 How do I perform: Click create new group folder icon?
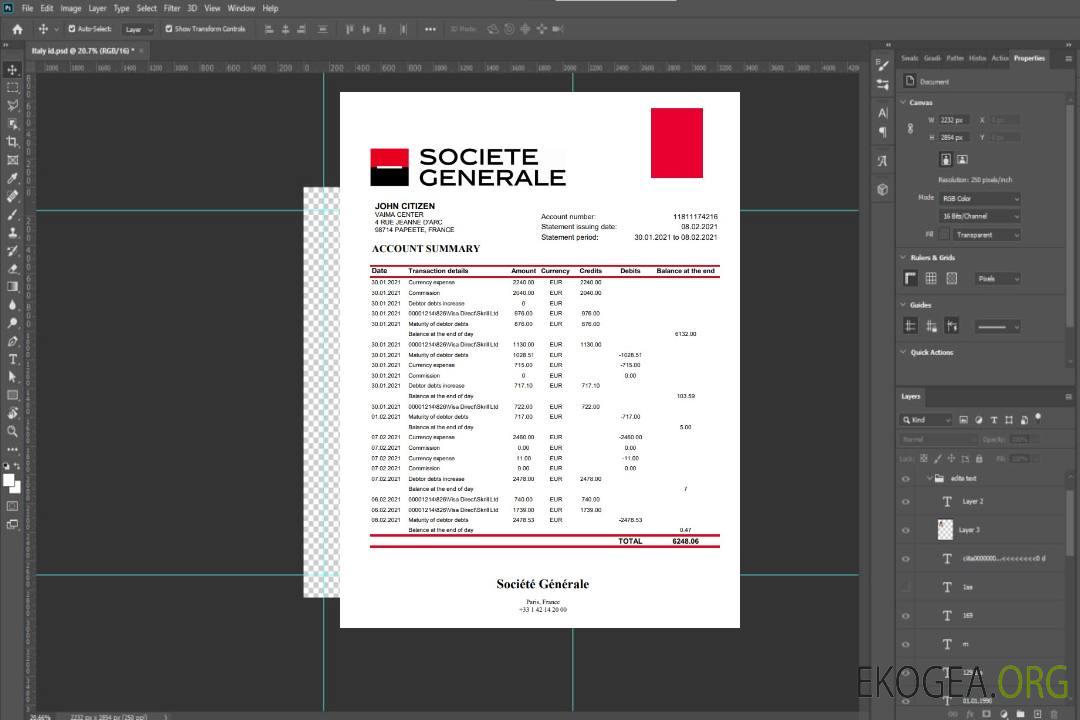(x=1020, y=714)
